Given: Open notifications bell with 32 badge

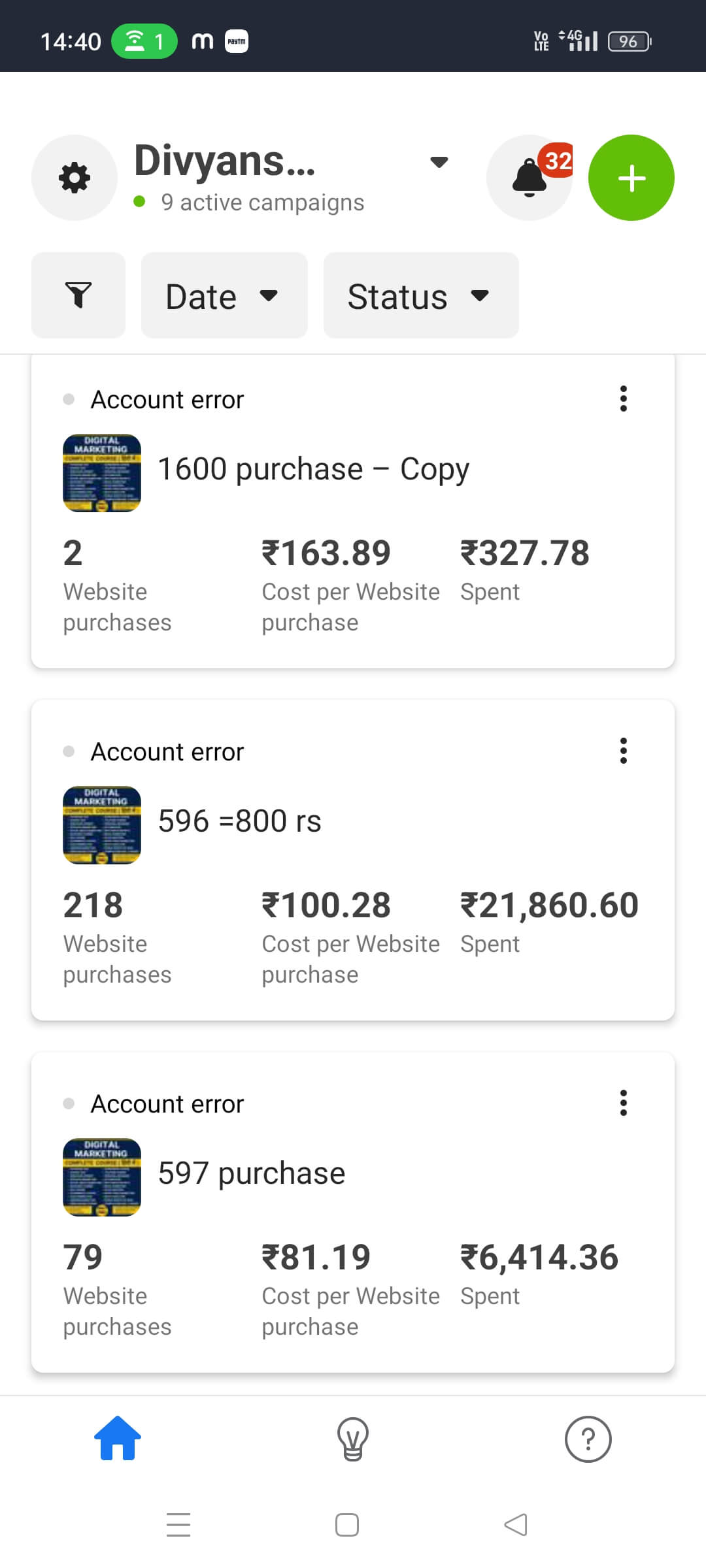Looking at the screenshot, I should (x=529, y=178).
